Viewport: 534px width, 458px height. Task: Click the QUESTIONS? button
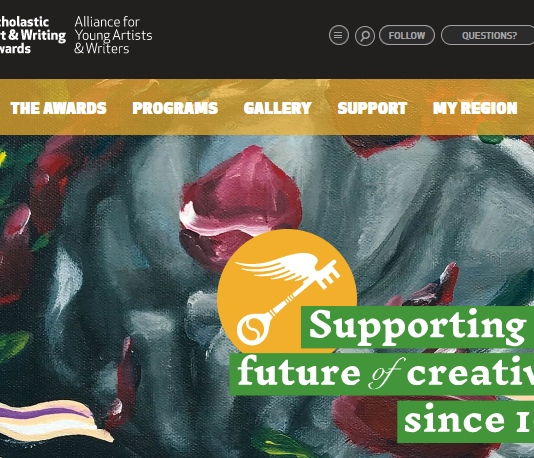pyautogui.click(x=488, y=35)
